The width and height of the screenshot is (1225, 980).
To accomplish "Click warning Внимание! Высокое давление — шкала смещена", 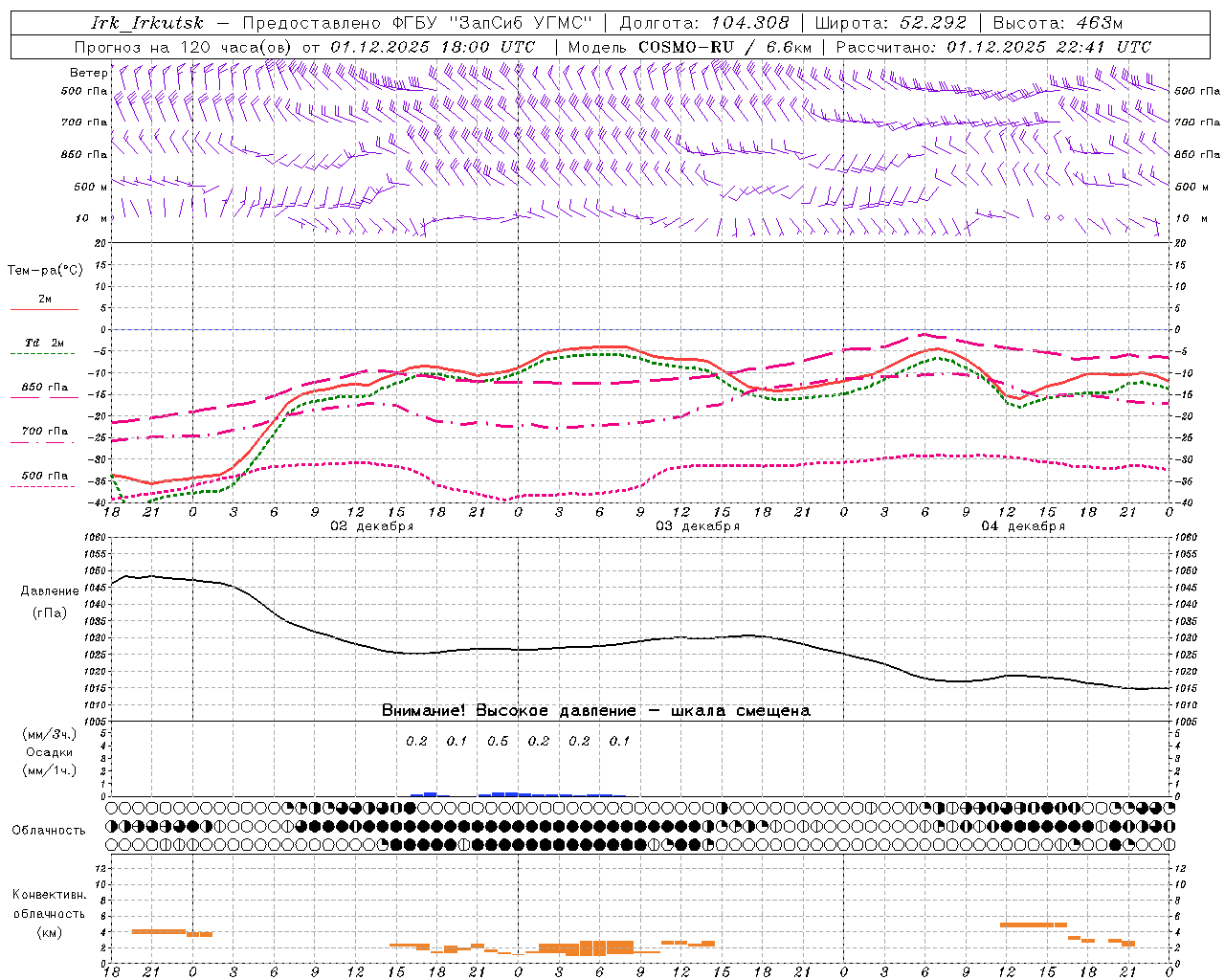I will tap(596, 710).
